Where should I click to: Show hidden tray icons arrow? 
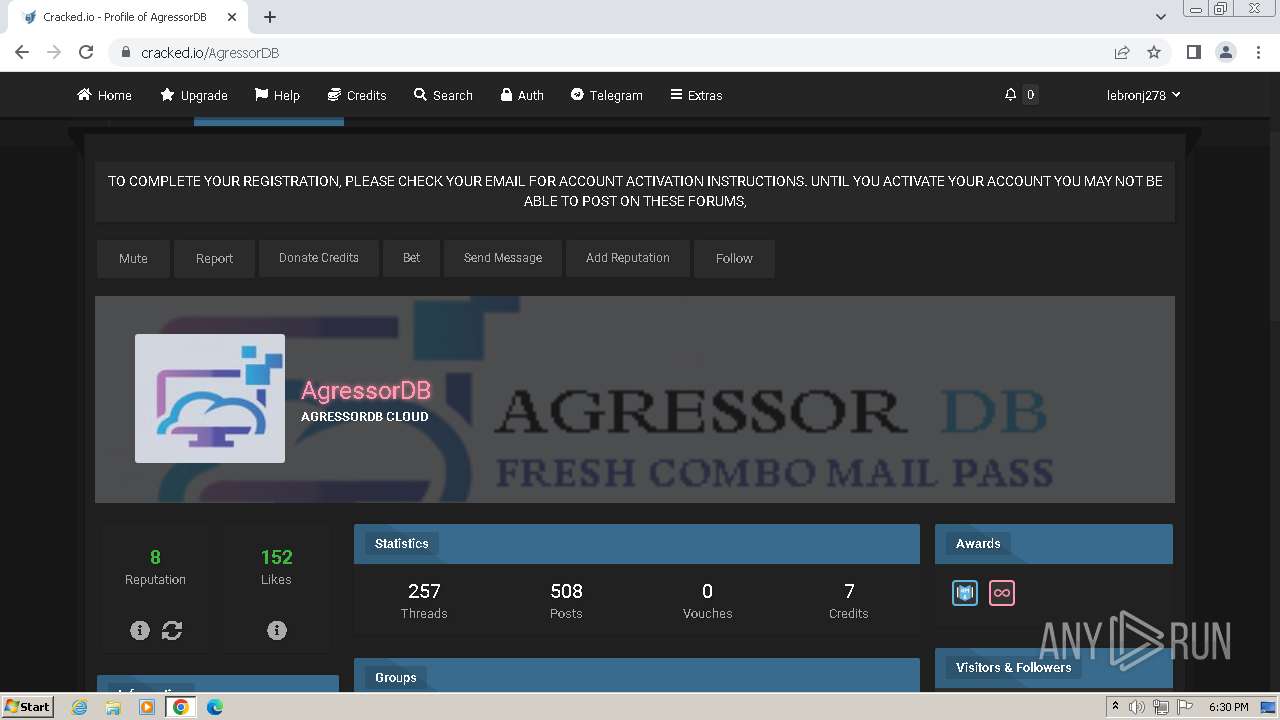(x=1116, y=707)
